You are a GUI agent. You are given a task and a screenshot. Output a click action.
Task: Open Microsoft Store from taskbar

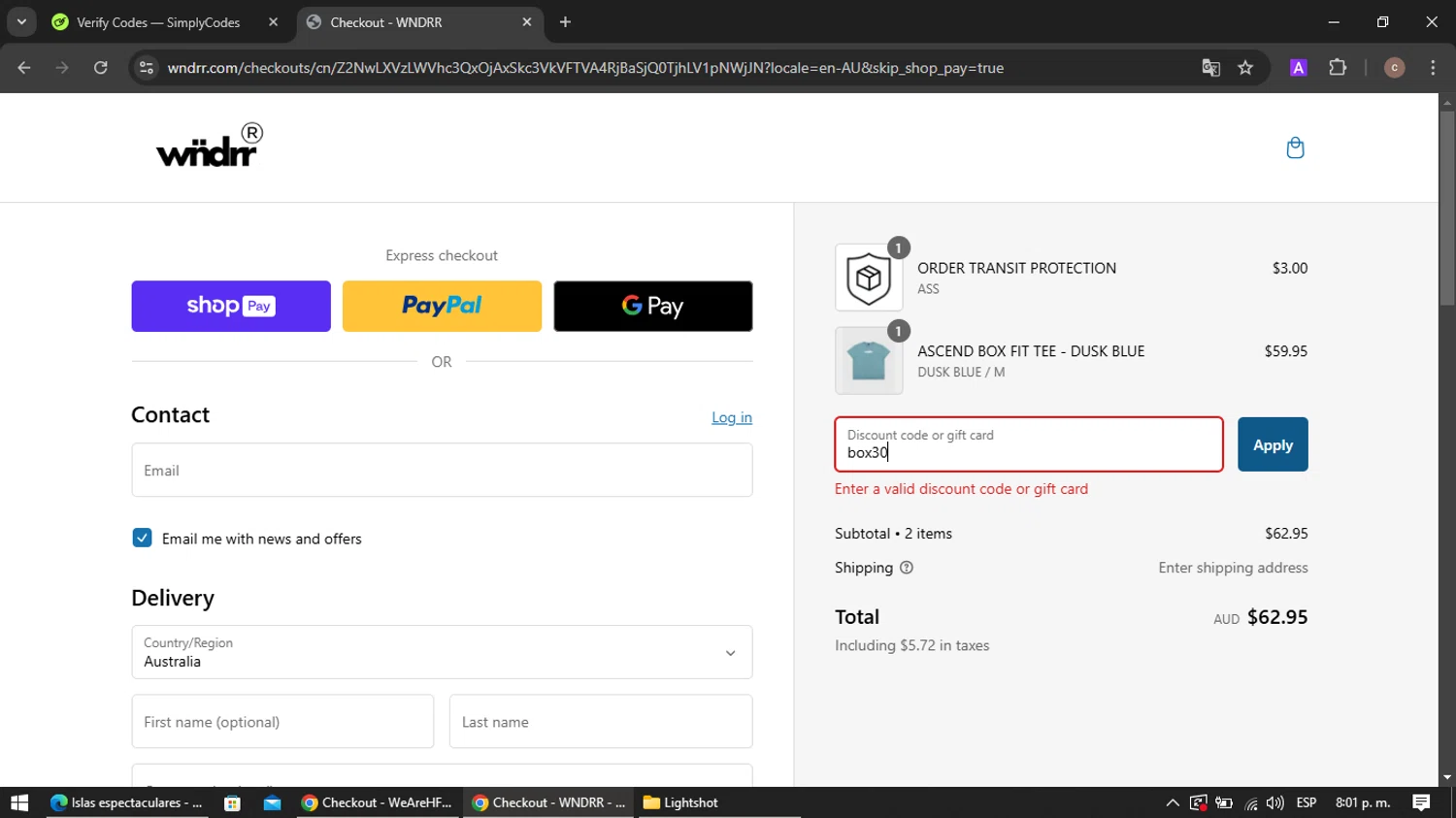tap(232, 802)
